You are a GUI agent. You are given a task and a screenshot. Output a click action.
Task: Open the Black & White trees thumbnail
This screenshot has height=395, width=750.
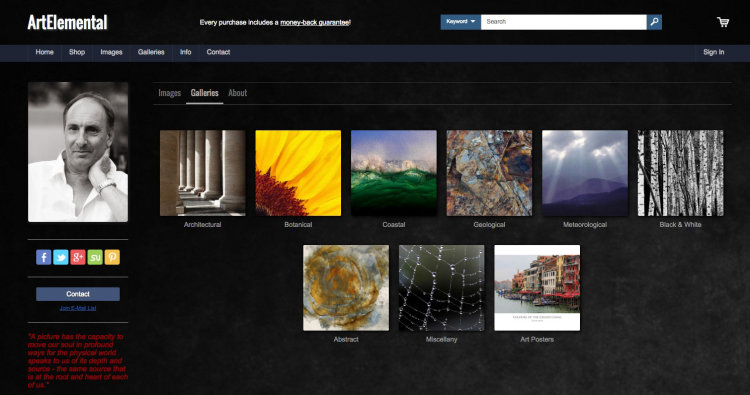click(x=681, y=173)
